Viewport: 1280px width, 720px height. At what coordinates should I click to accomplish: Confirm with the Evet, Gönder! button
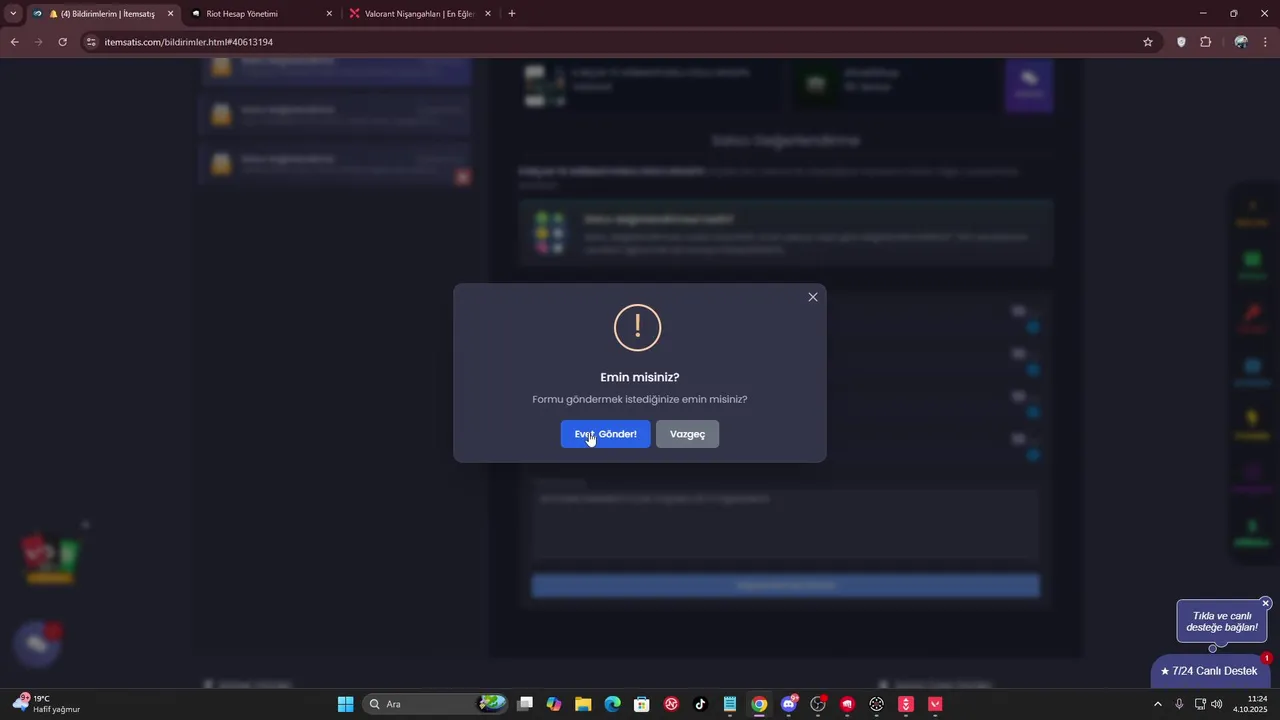pyautogui.click(x=605, y=434)
